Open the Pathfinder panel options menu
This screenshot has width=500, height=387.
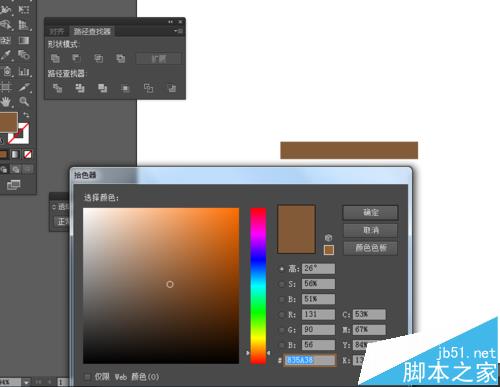click(x=179, y=31)
